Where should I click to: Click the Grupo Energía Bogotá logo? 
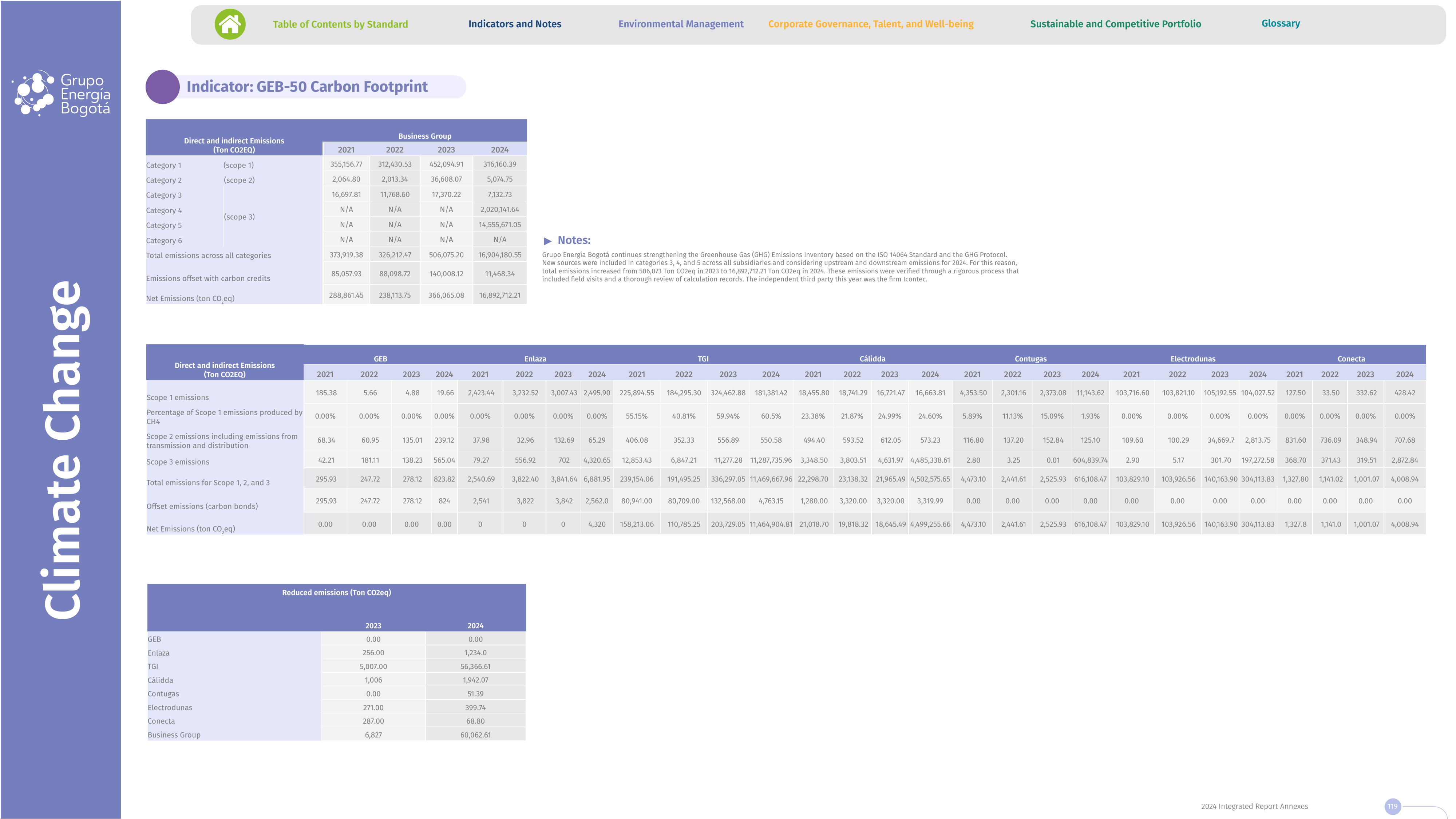(61, 93)
